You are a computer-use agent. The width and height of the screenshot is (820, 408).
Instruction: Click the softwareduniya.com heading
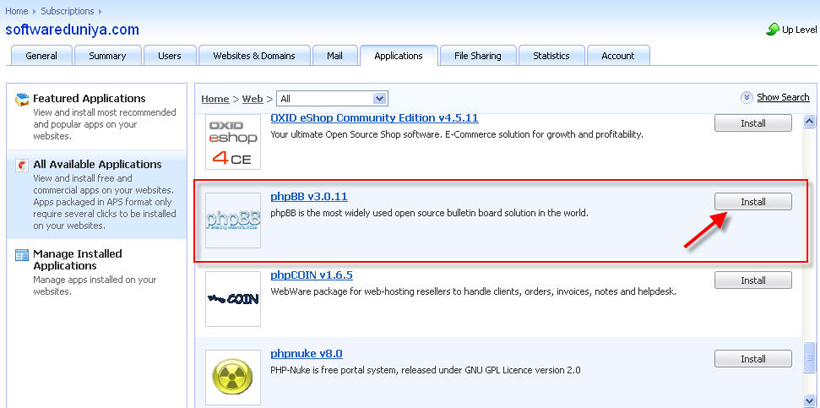pos(72,29)
